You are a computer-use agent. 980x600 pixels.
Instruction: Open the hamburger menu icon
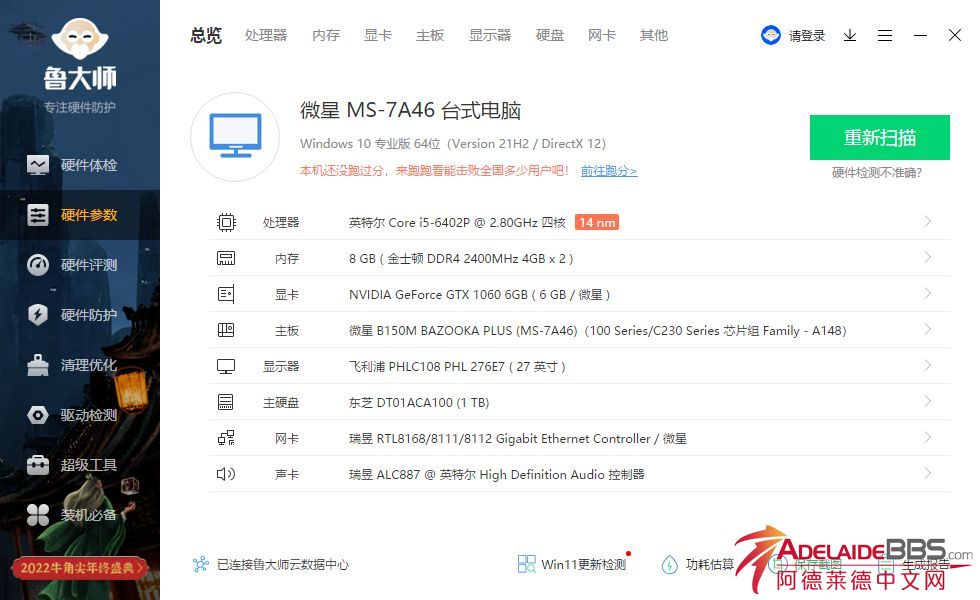coord(885,35)
